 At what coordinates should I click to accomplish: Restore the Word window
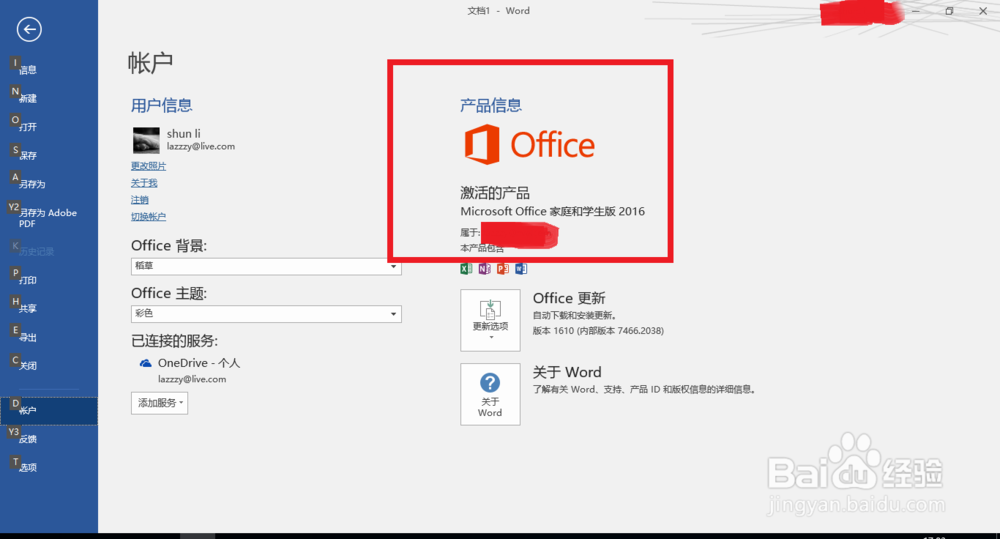949,11
